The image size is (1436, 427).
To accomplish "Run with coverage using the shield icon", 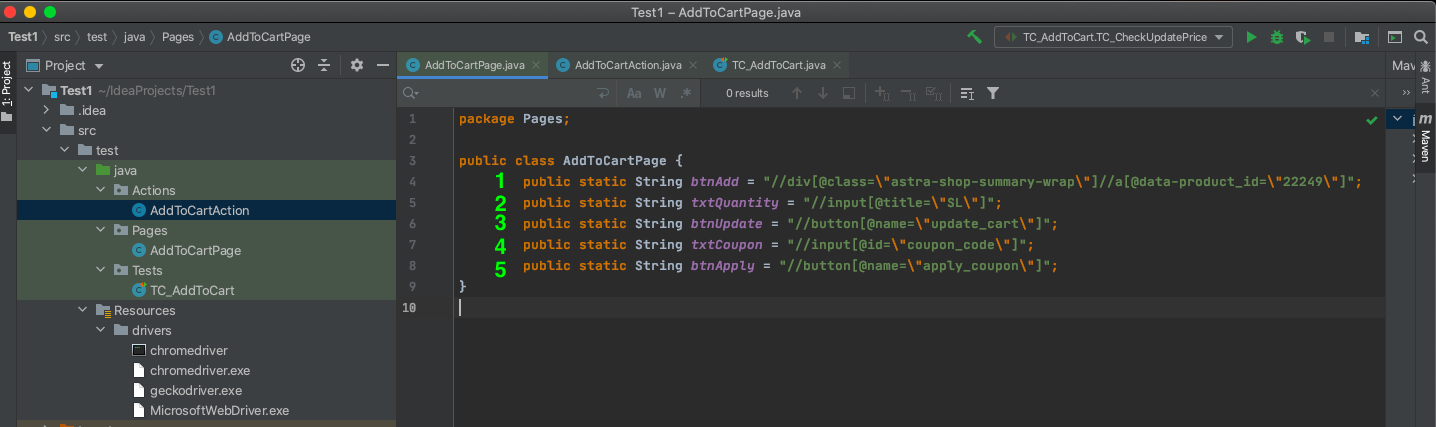I will [1302, 37].
